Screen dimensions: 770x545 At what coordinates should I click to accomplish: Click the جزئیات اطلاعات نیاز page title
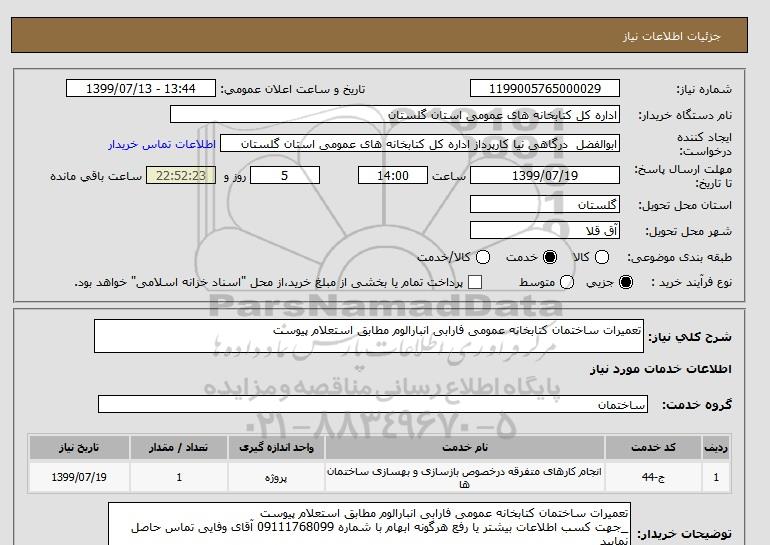coord(671,36)
